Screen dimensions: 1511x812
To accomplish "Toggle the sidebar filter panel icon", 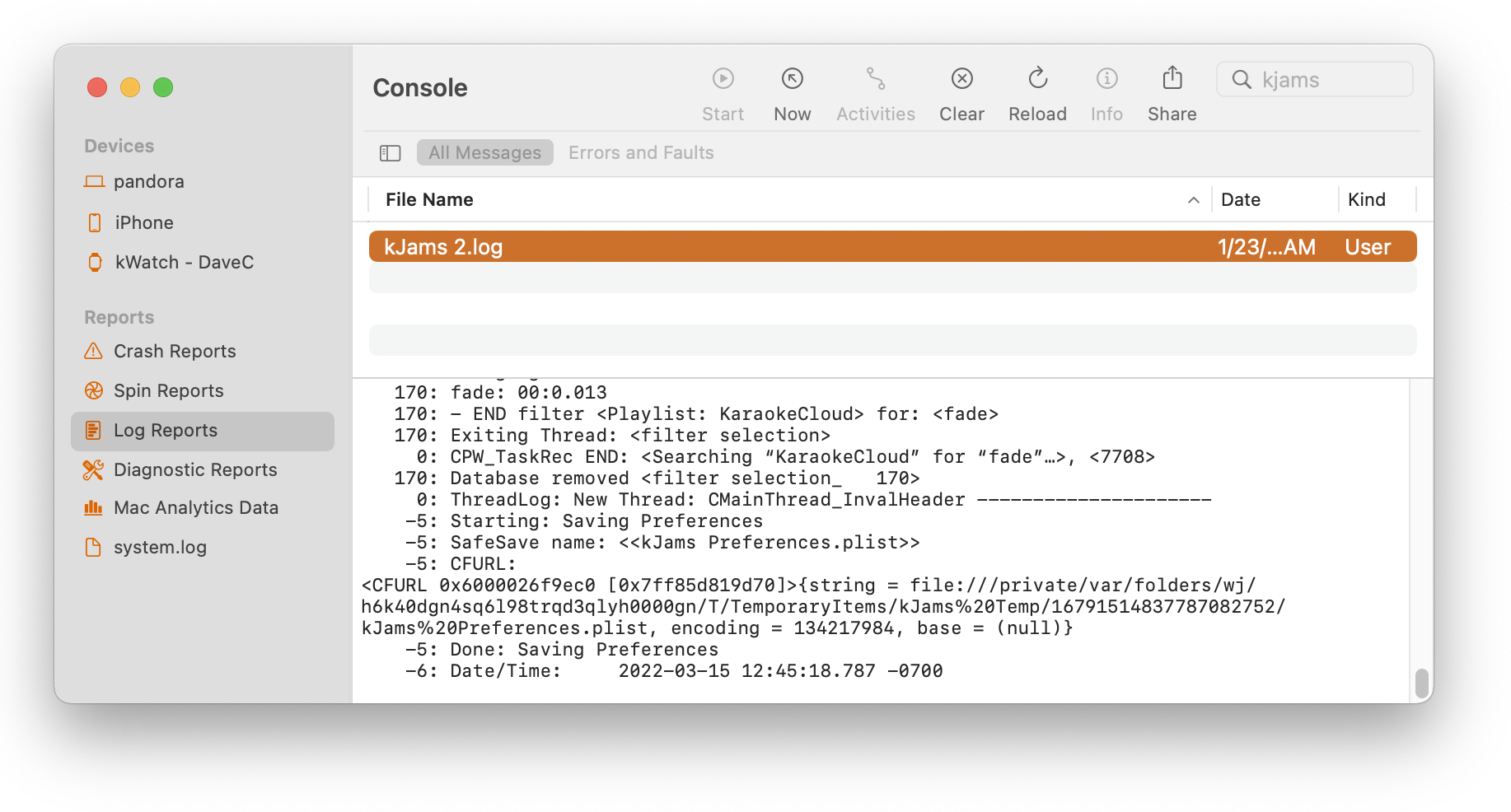I will pyautogui.click(x=390, y=153).
